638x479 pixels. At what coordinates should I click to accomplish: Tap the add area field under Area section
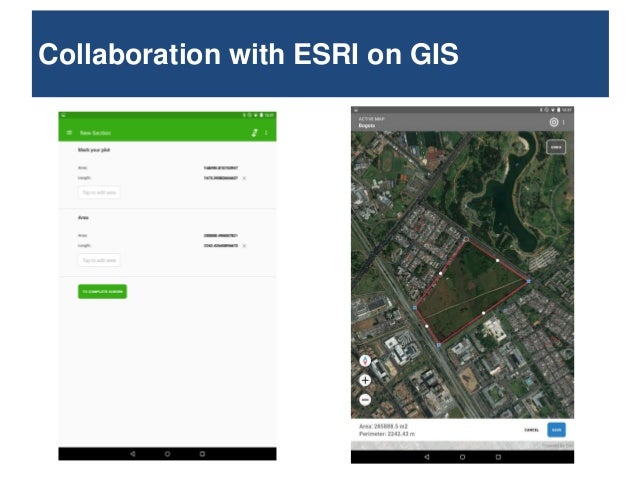click(99, 260)
